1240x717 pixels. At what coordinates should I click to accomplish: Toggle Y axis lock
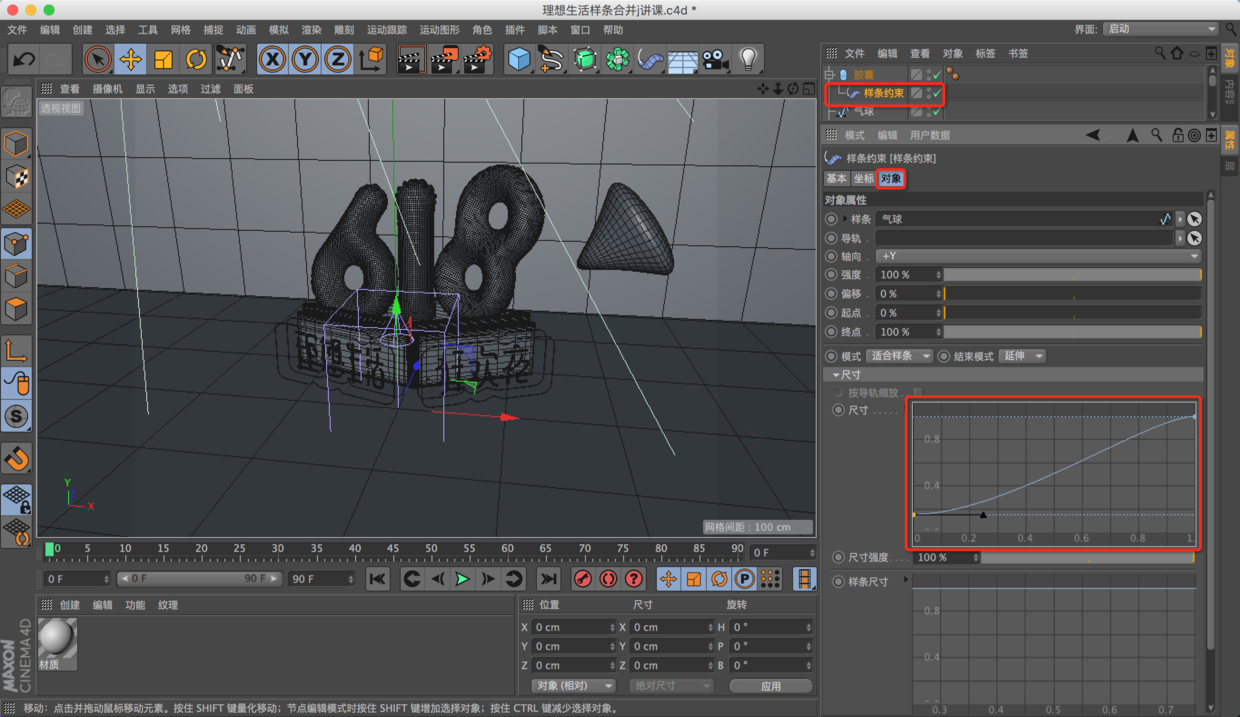(x=305, y=60)
